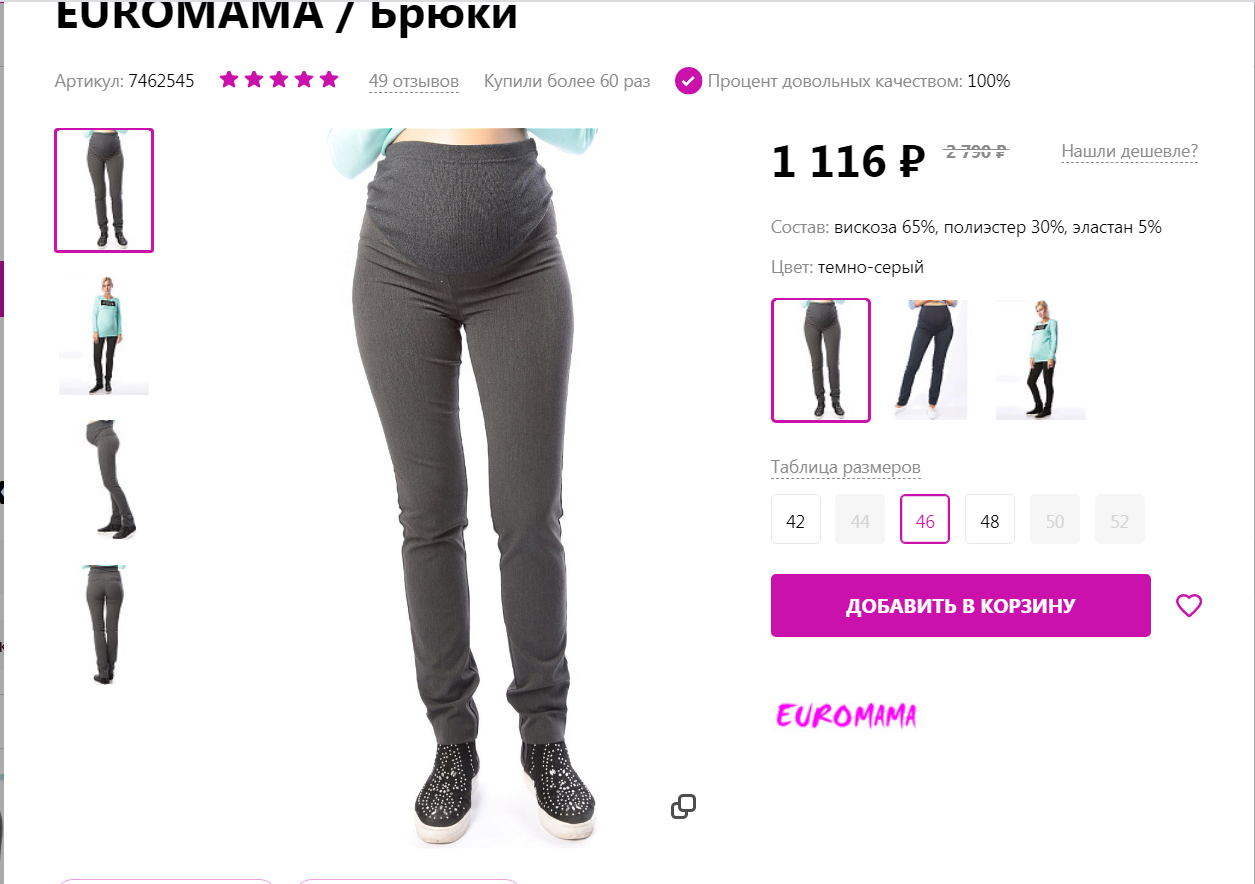Choose the dark grey color variant
This screenshot has width=1255, height=884.
click(x=821, y=360)
